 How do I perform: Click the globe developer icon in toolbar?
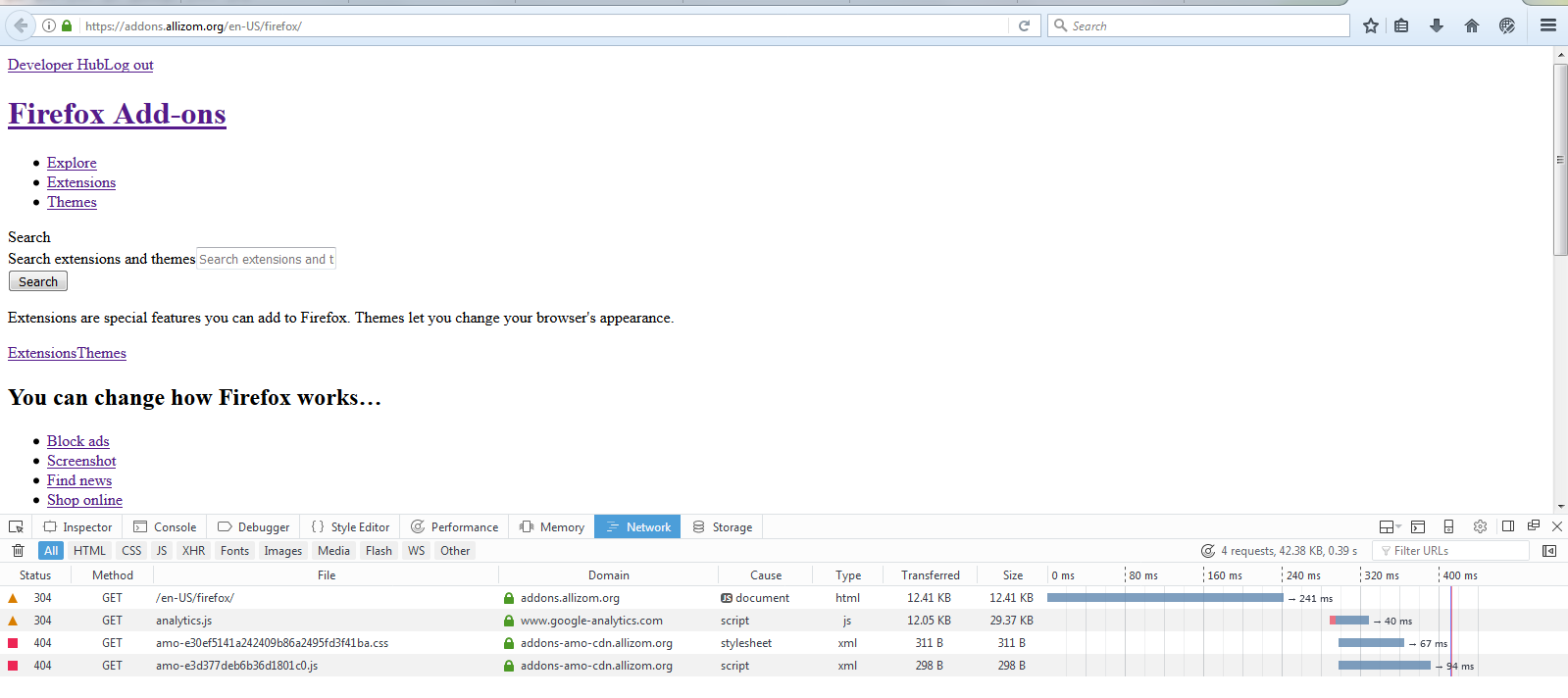tap(1507, 25)
